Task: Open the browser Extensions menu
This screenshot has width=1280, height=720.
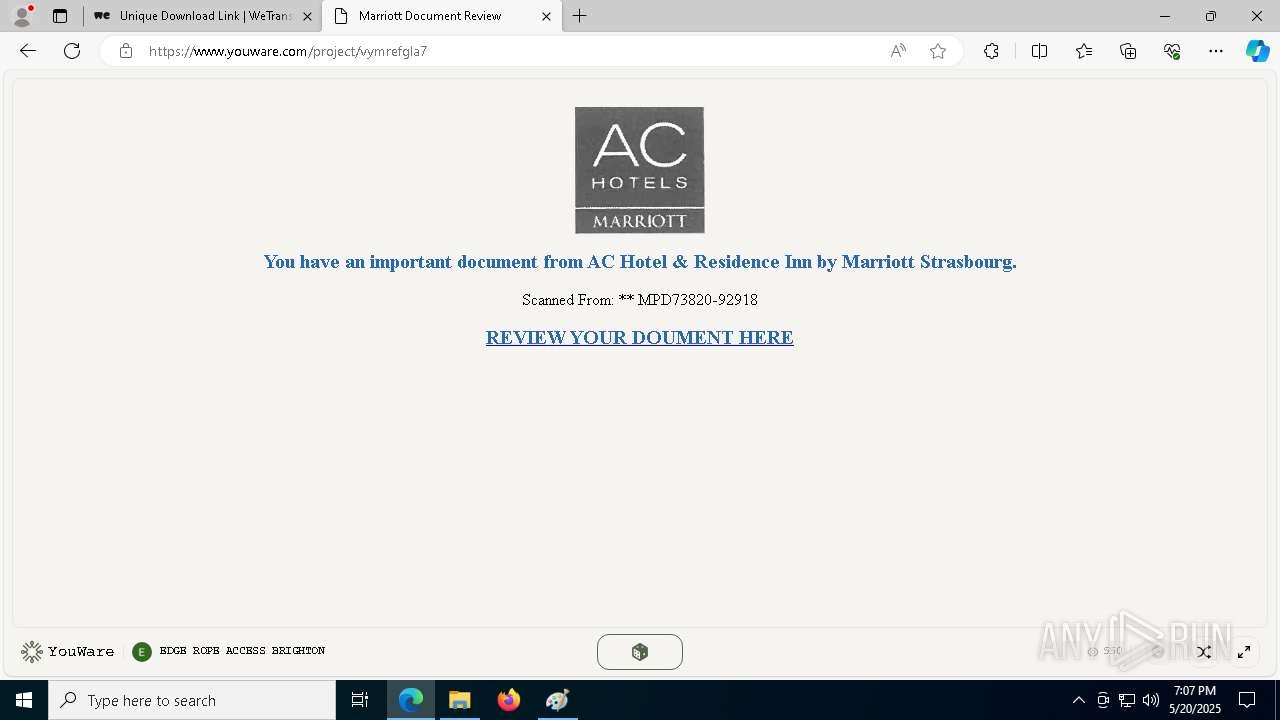Action: (991, 51)
